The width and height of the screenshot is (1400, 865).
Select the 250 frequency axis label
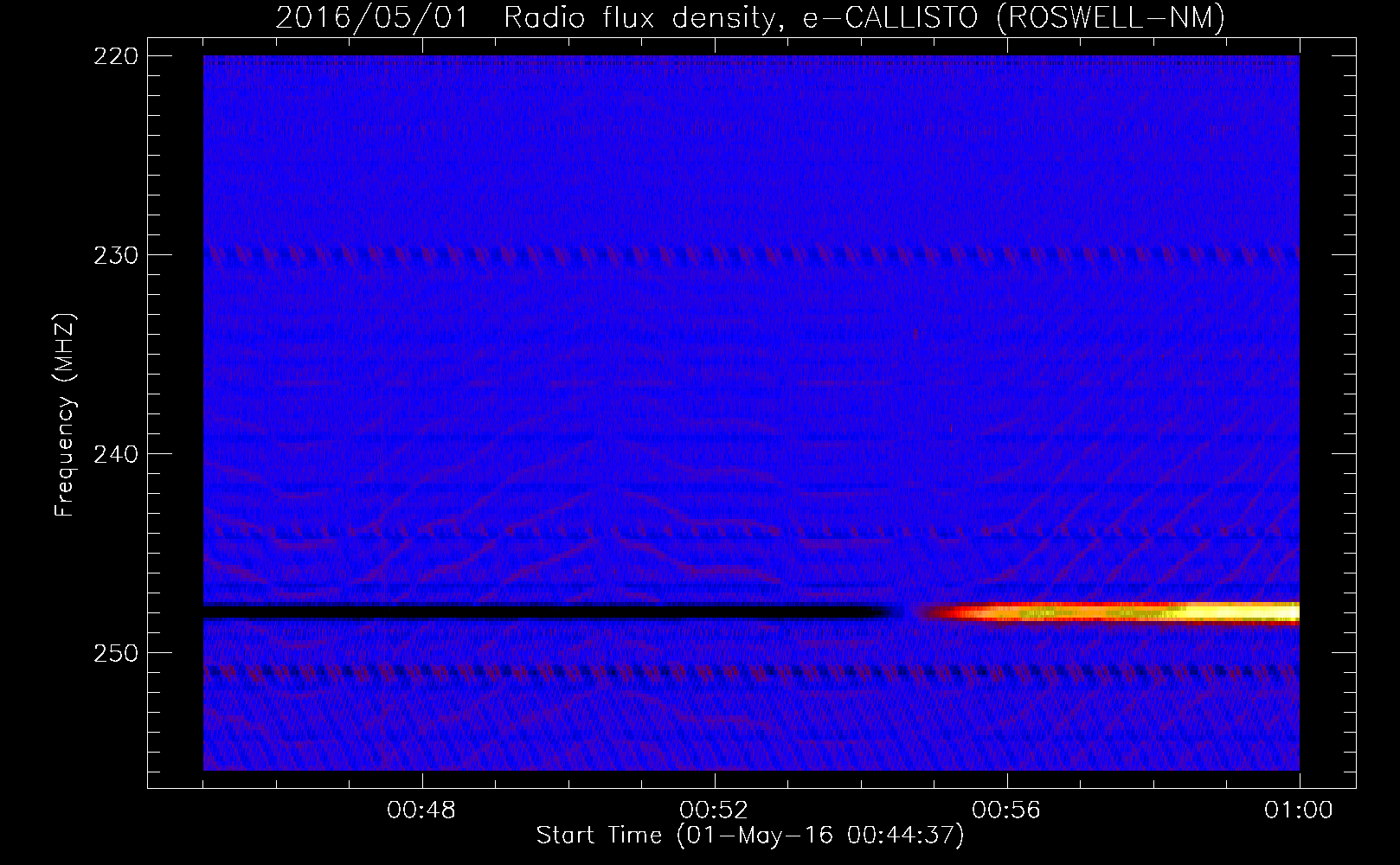[115, 653]
